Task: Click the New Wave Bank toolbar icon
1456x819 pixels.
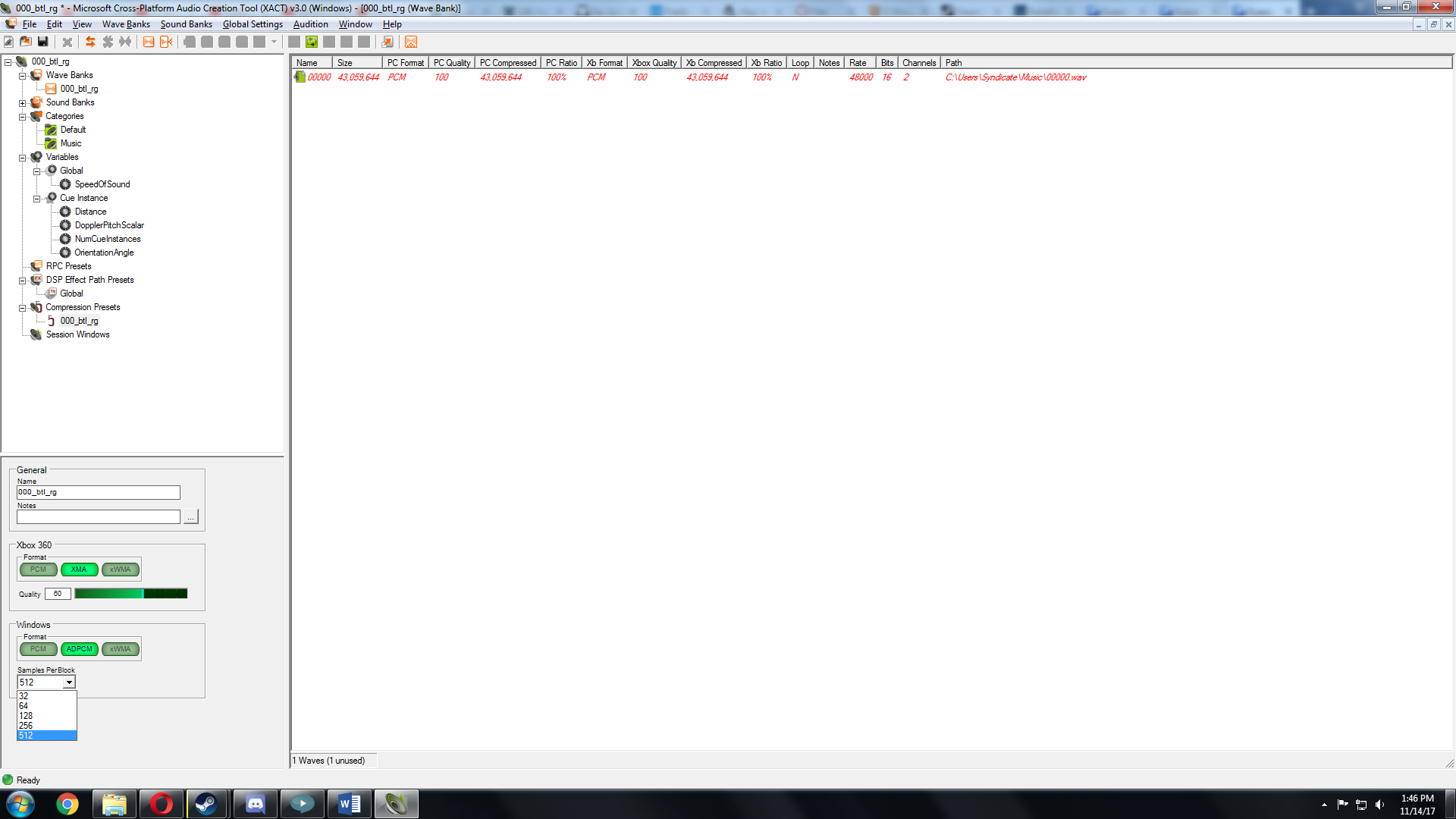Action: (149, 42)
